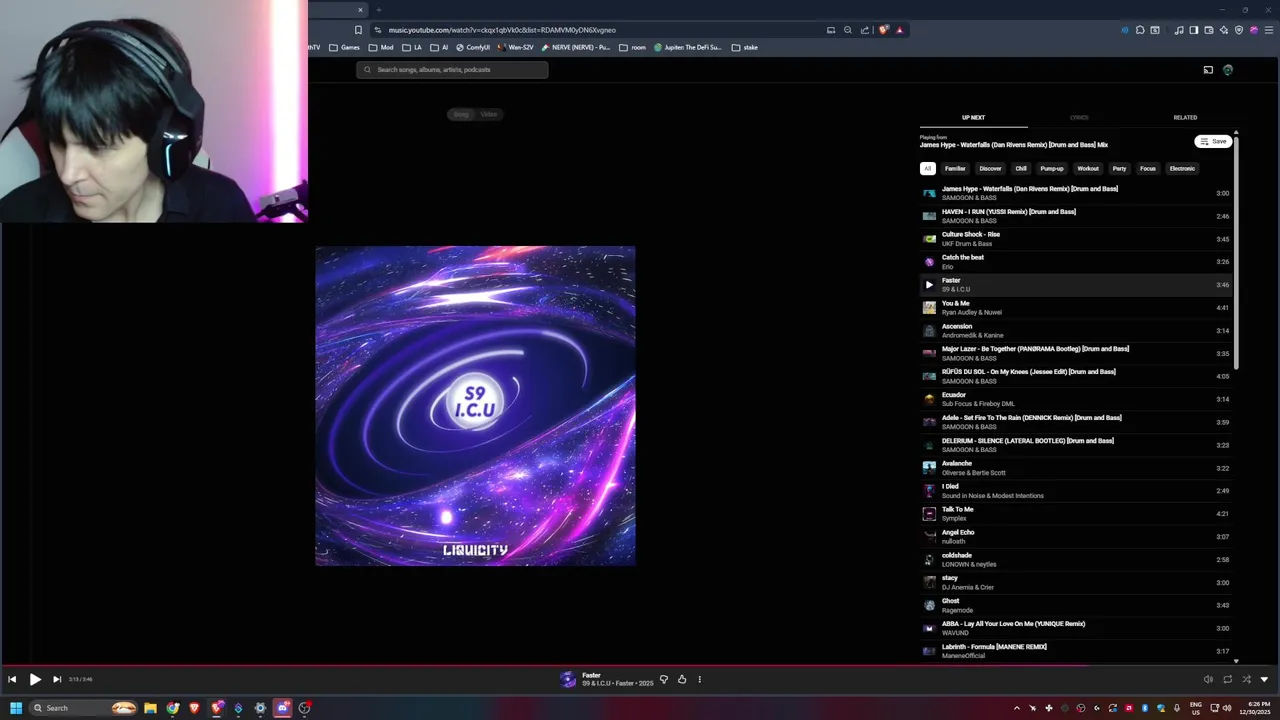
Task: Open the account avatar menu
Action: coord(1228,70)
